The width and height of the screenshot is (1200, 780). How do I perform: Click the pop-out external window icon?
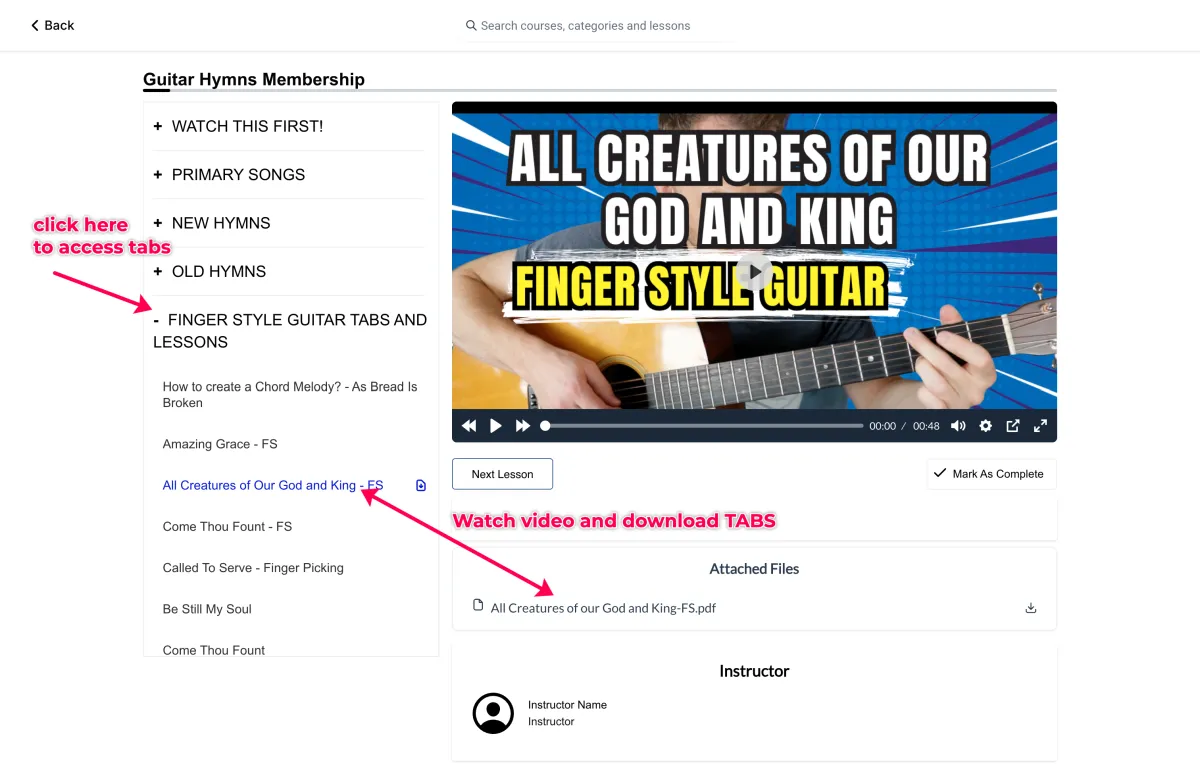coord(1013,426)
